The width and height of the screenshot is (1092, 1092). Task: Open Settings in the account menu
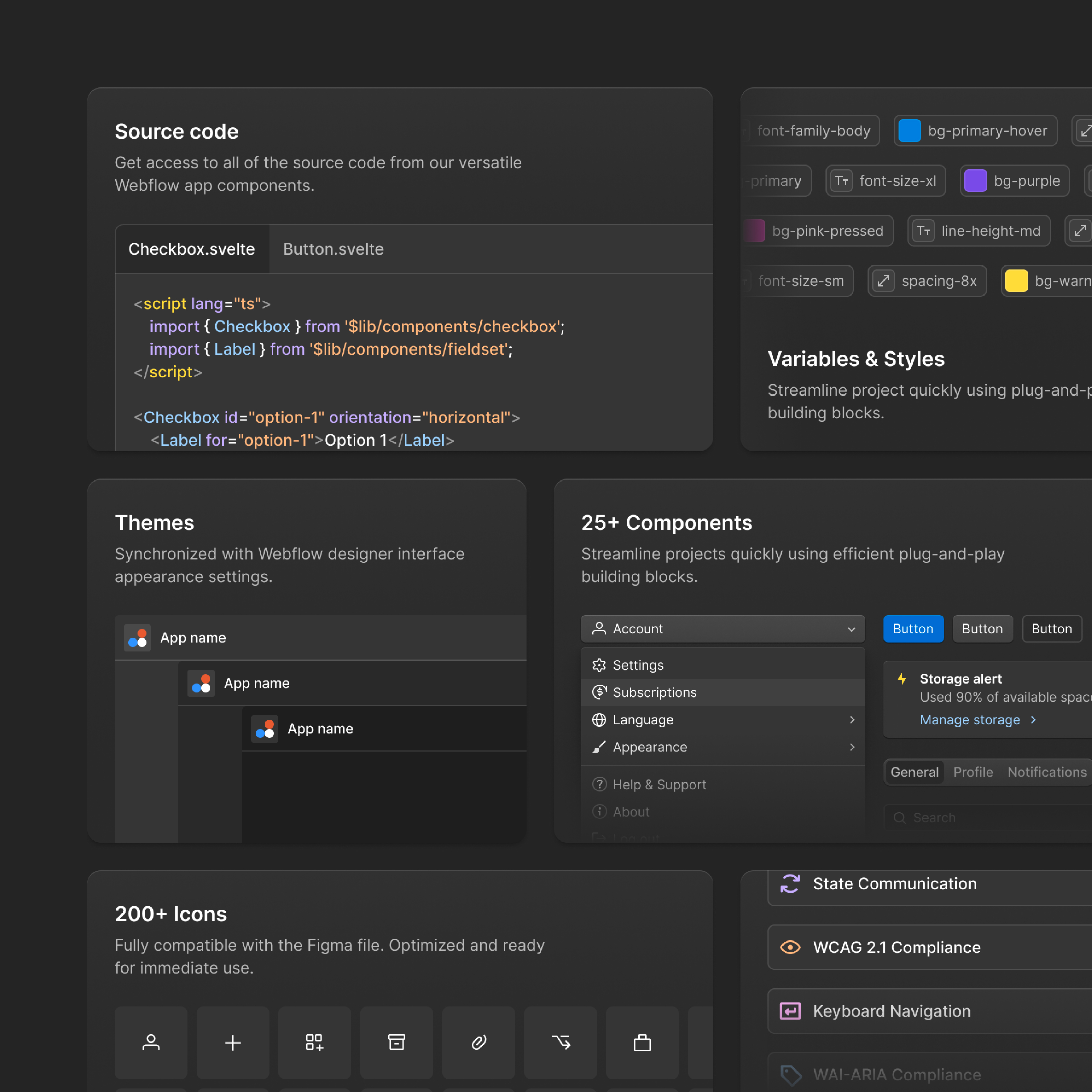[637, 665]
